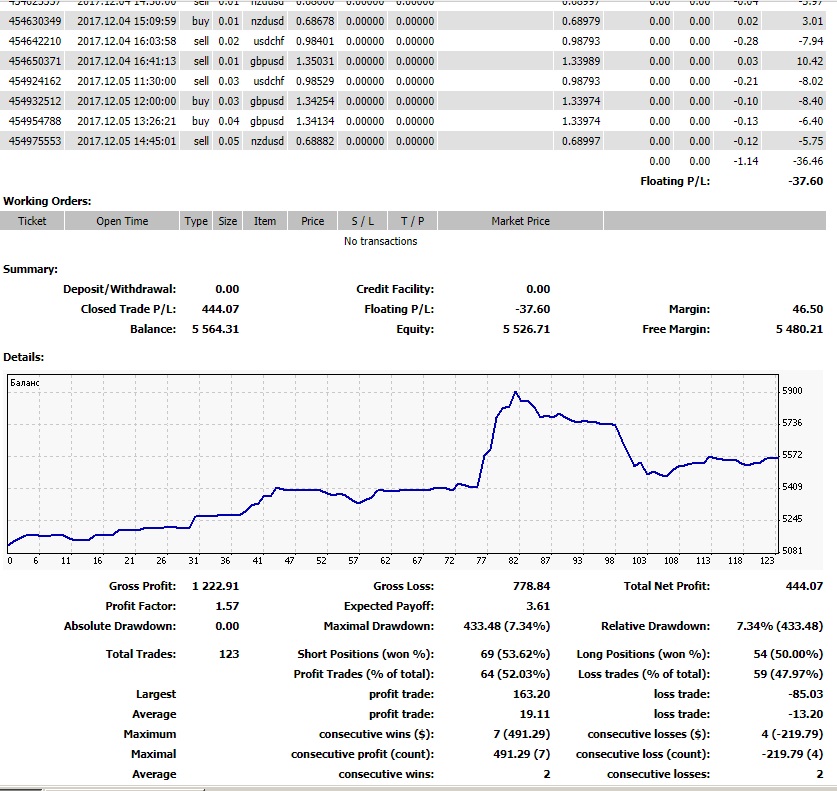Click the Floating P/L total of -37.60 under trades
This screenshot has width=837, height=791.
pos(804,181)
